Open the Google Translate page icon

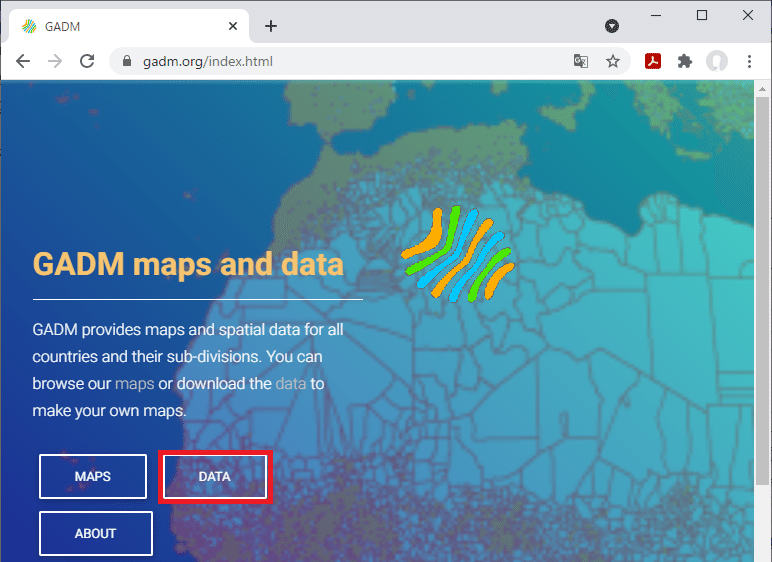click(581, 62)
